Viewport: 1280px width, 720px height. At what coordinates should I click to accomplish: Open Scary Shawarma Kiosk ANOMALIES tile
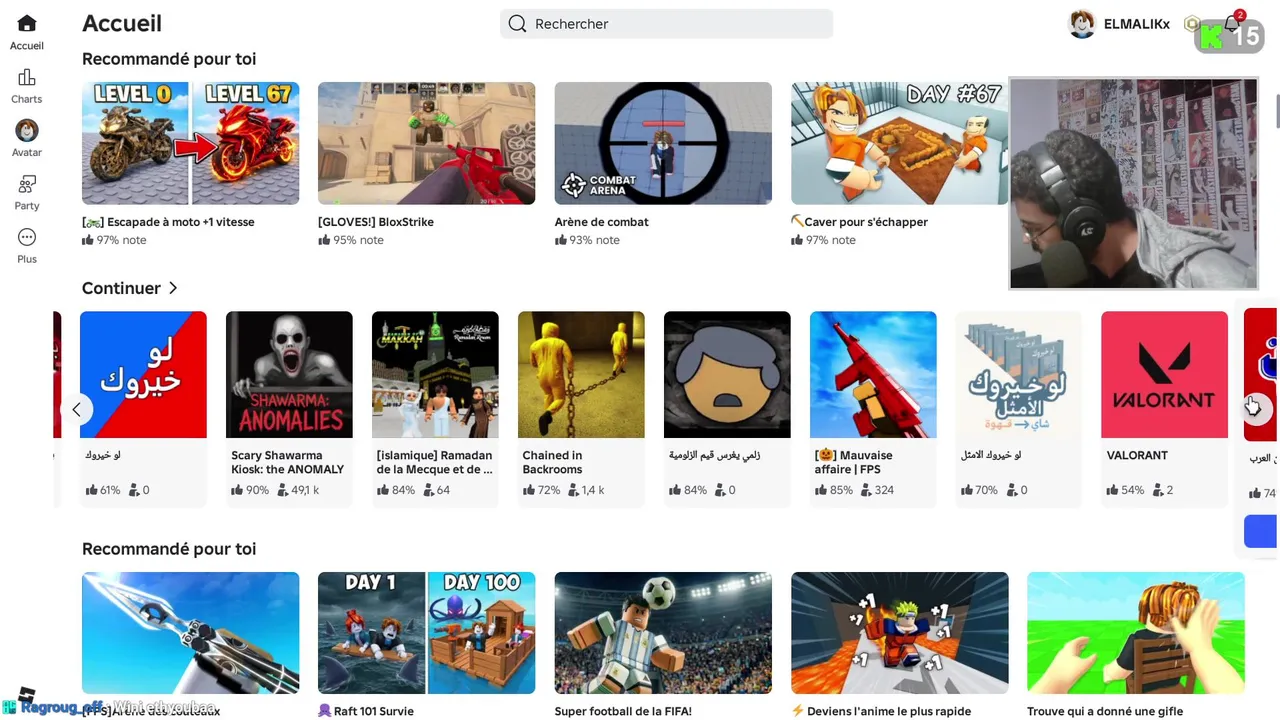coord(289,374)
